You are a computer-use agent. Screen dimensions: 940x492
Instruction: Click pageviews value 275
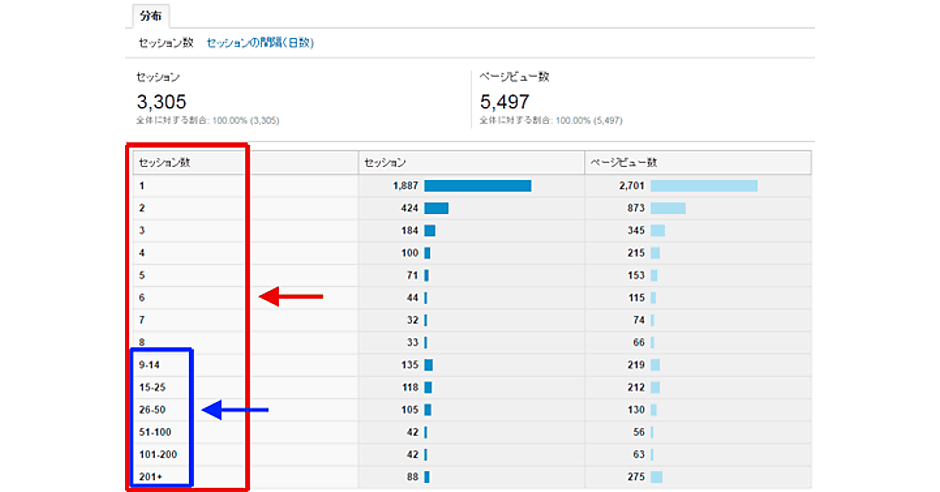[636, 477]
